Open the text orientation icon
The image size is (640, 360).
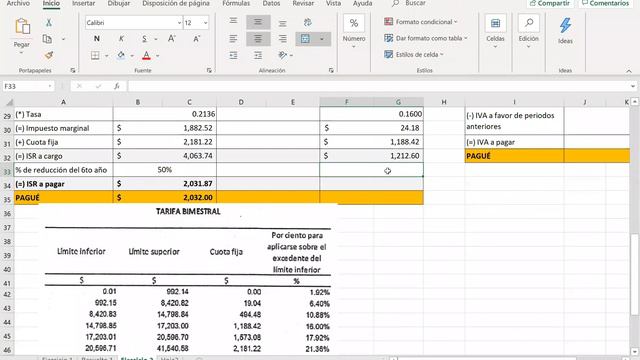[x=282, y=55]
